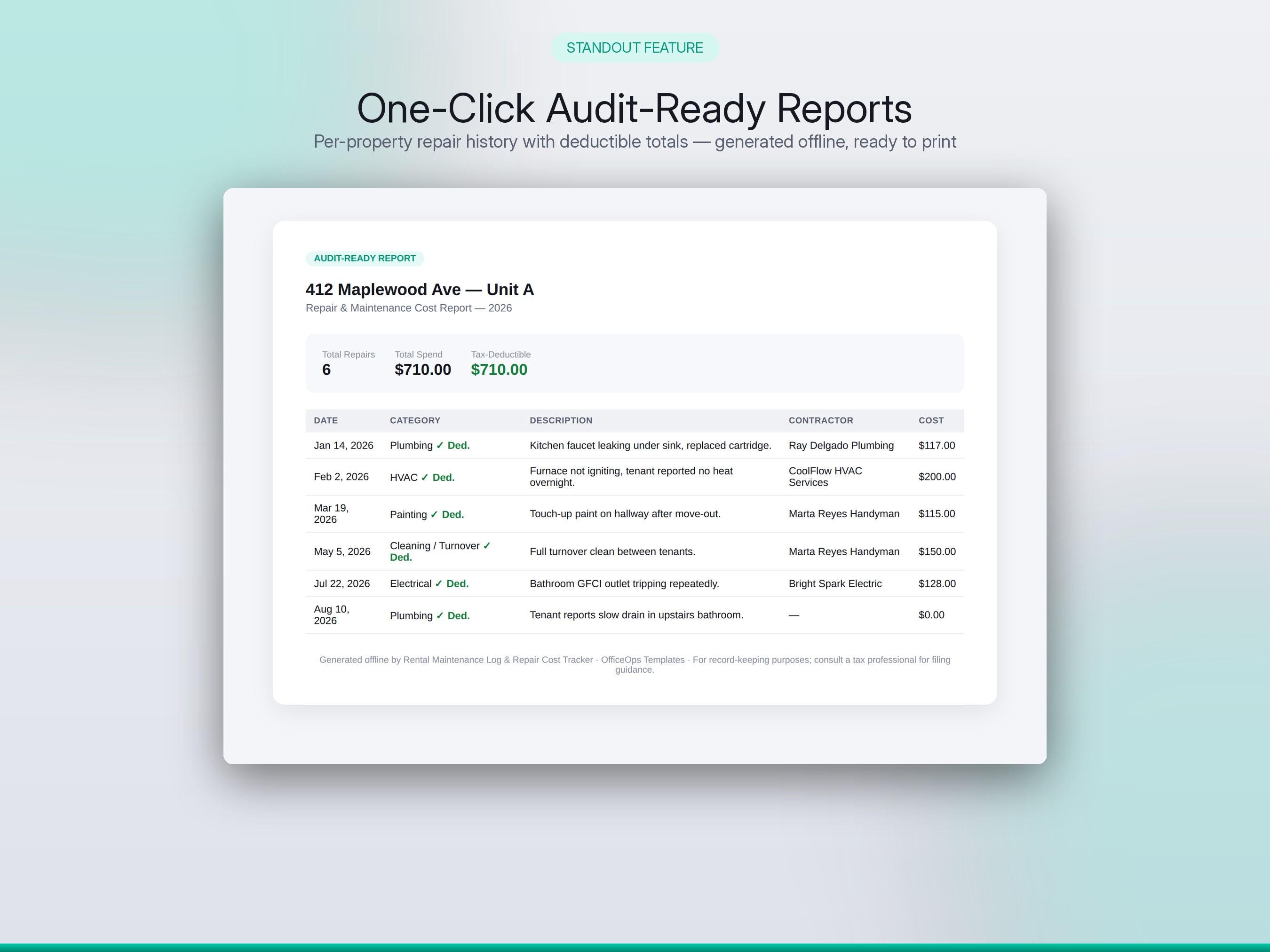Click the furnace not igniting description
The width and height of the screenshot is (1270, 952).
pyautogui.click(x=631, y=477)
